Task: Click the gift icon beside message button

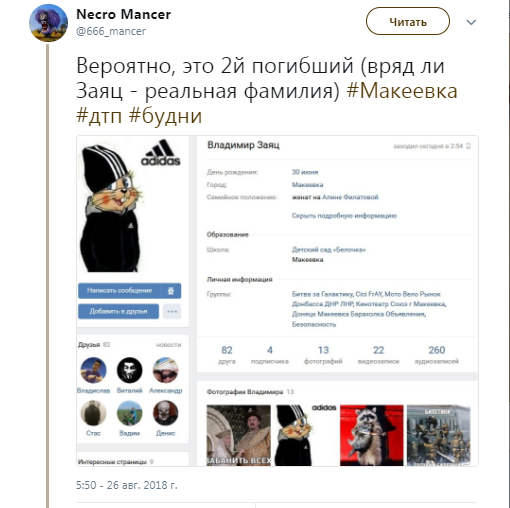Action: 171,291
